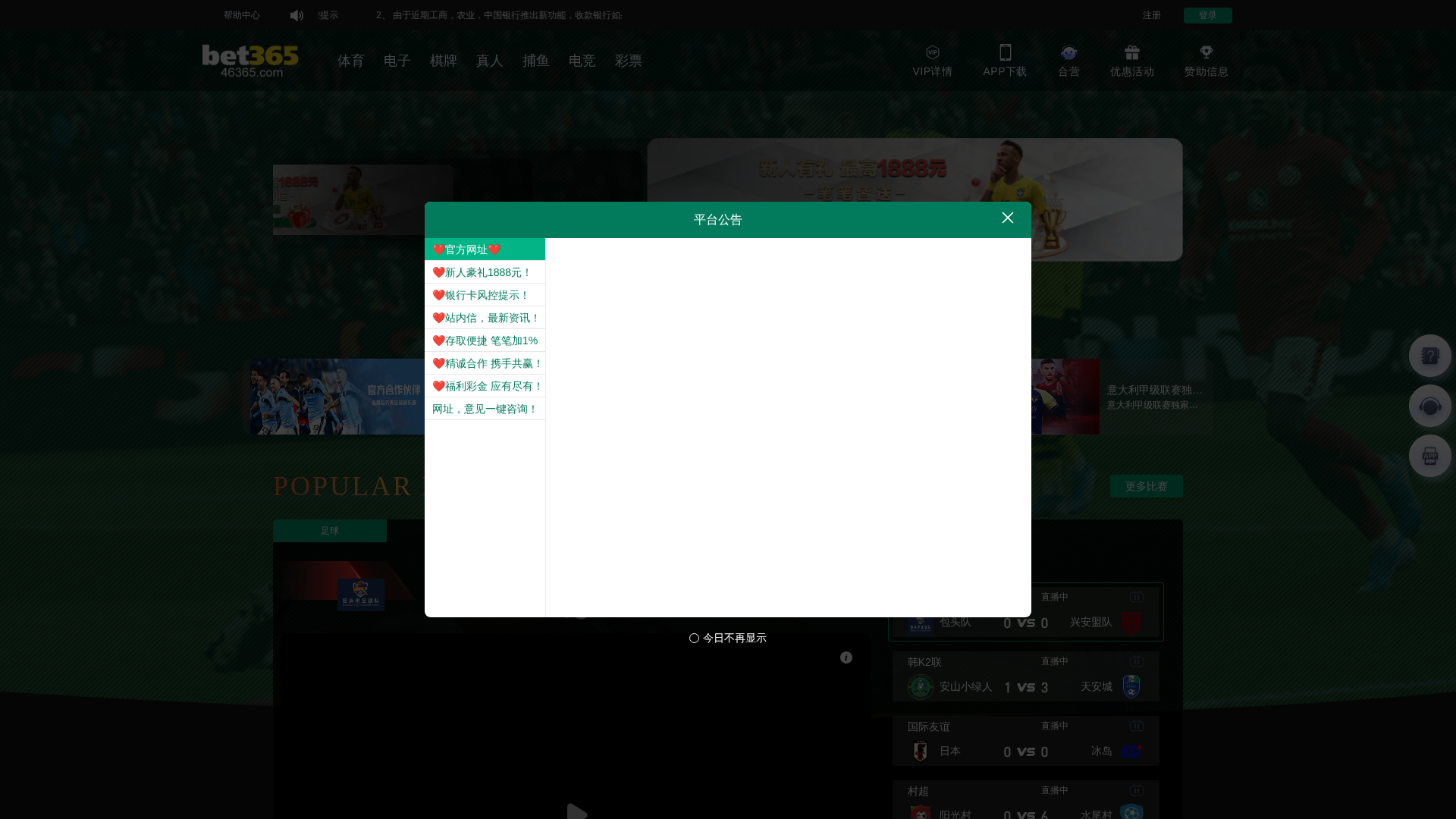Image resolution: width=1456 pixels, height=819 pixels.
Task: Click the 注册 register link
Action: (1151, 15)
